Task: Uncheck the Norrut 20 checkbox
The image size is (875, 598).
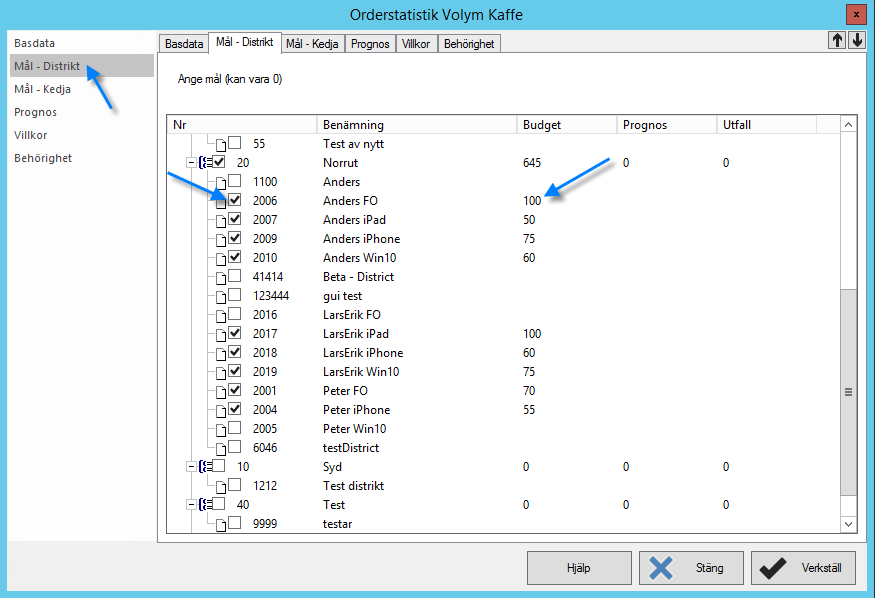Action: click(219, 162)
